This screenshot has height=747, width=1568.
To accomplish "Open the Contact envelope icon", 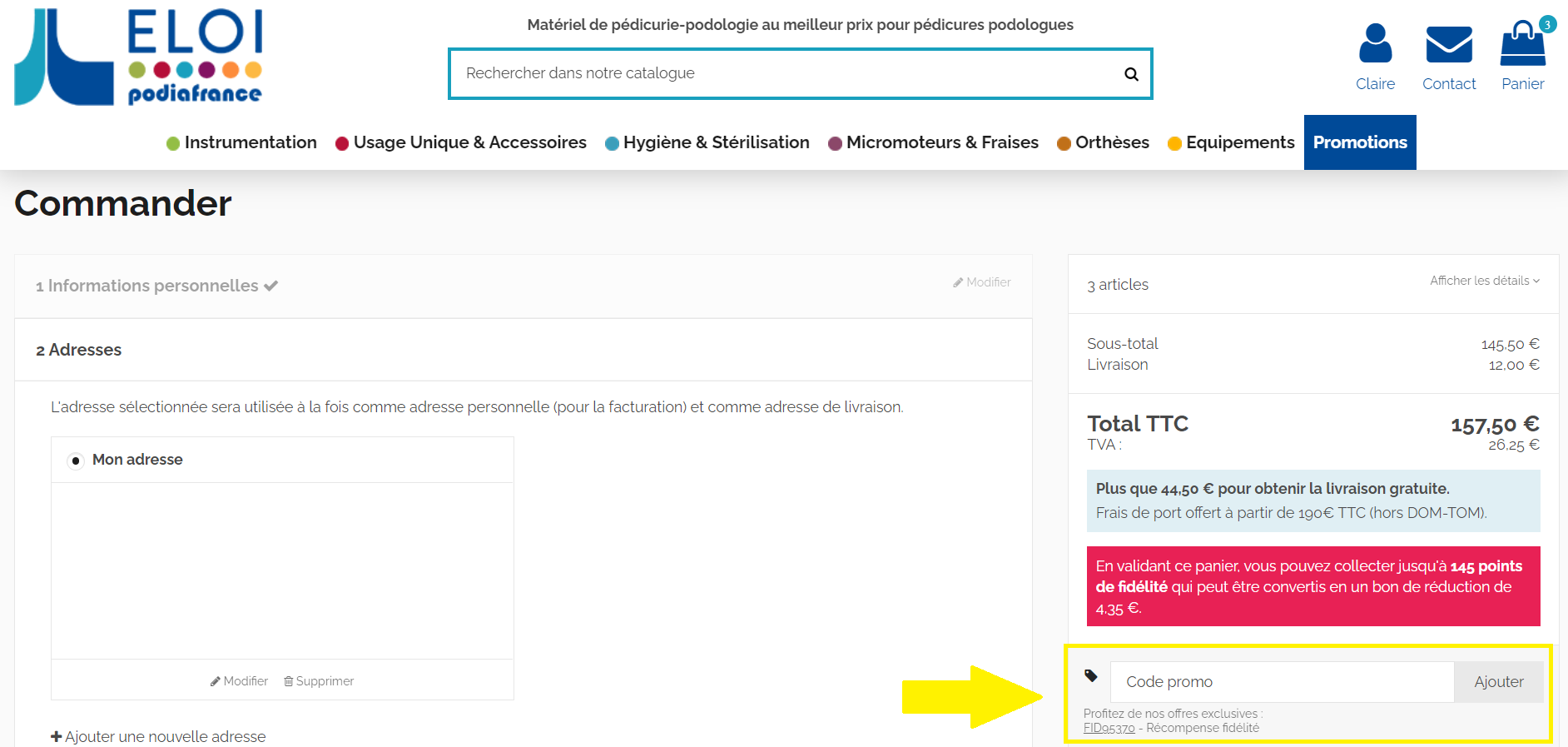I will pos(1449,44).
